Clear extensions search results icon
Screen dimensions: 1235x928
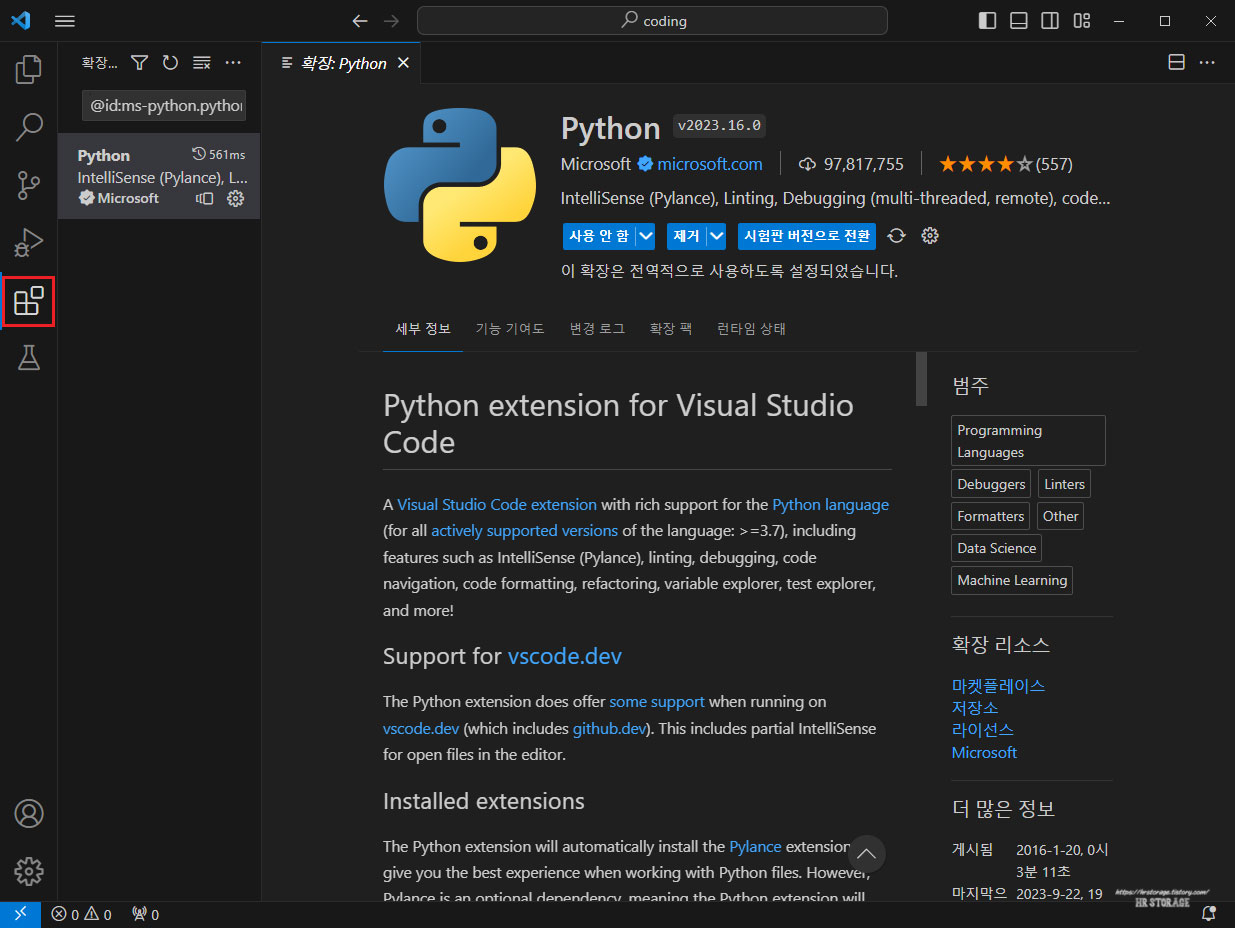[202, 63]
